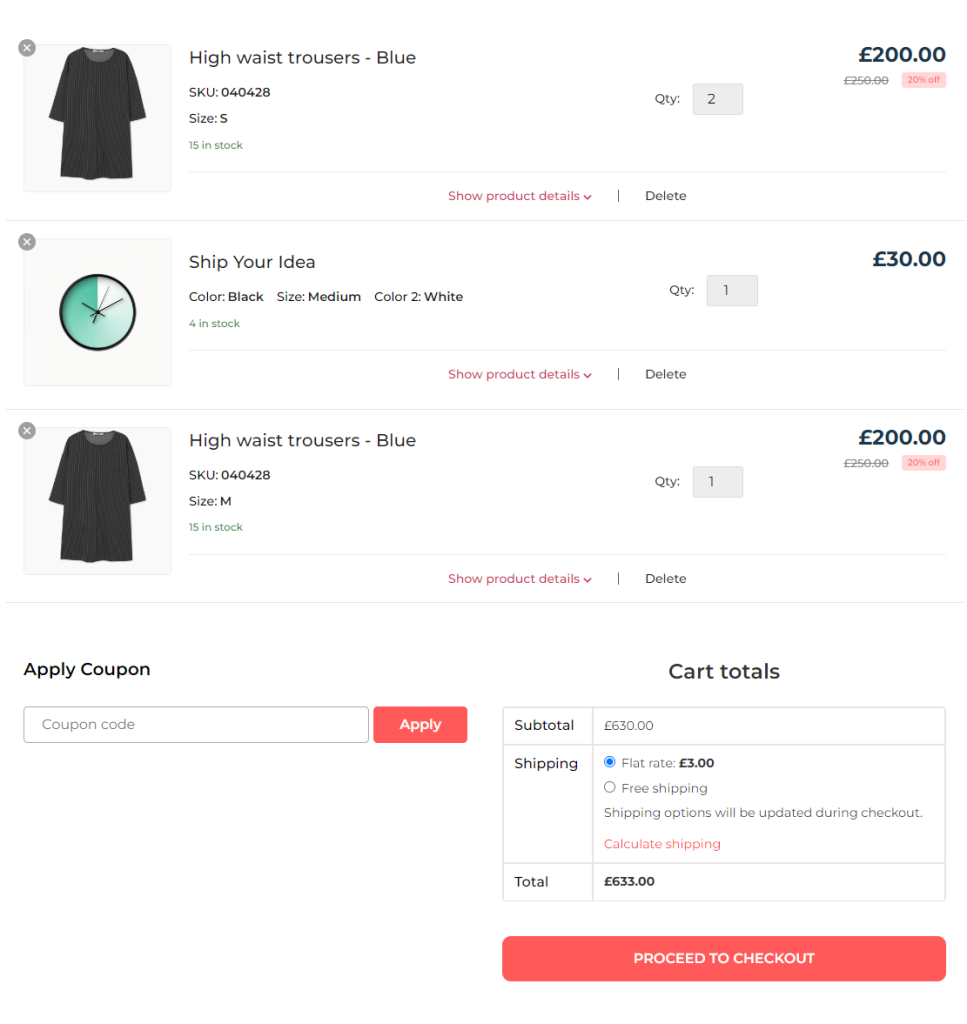This screenshot has width=967, height=1024.
Task: Click the Subtotal row label
Action: point(545,725)
